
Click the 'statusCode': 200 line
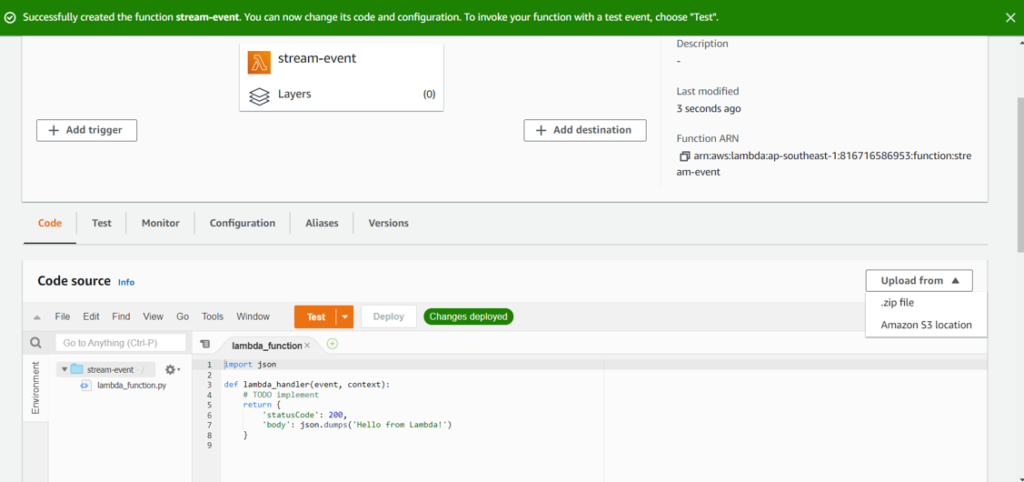tap(305, 415)
